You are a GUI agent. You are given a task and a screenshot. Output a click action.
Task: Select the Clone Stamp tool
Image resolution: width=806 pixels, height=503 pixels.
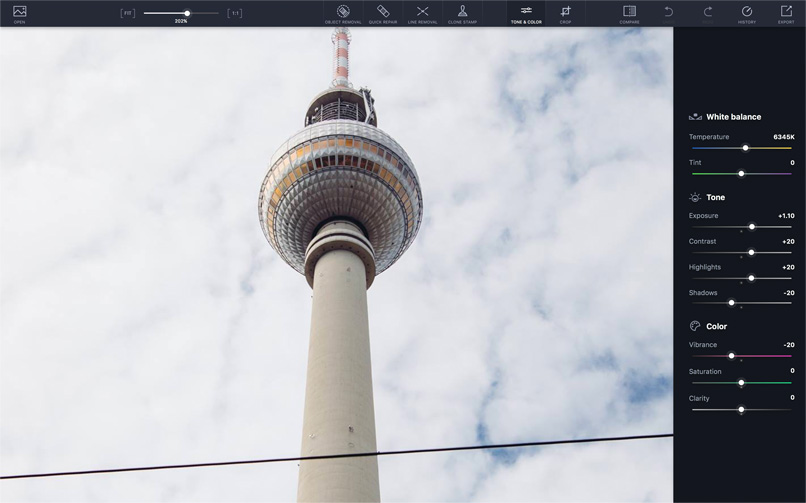pyautogui.click(x=462, y=14)
